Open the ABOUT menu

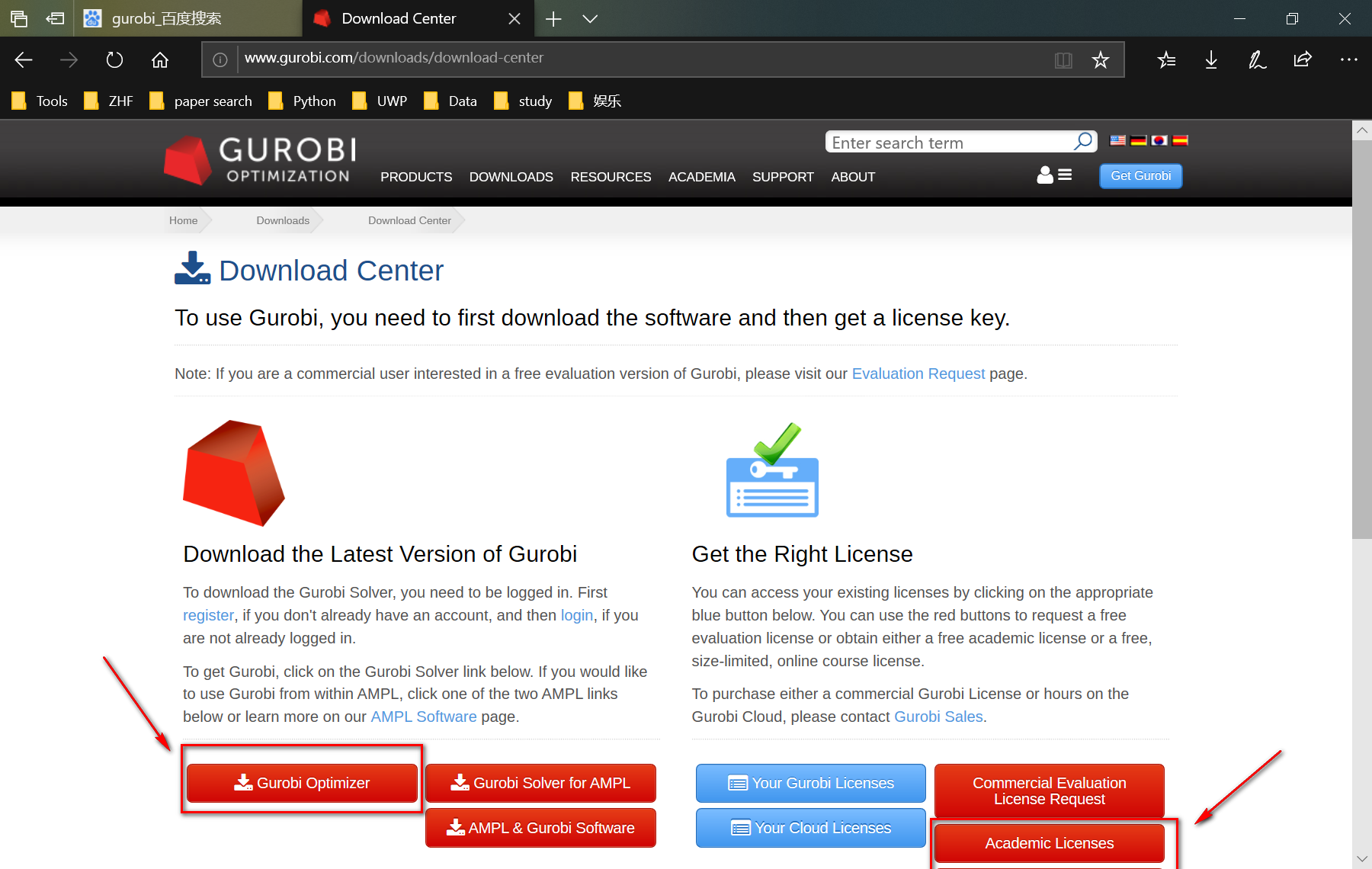853,177
